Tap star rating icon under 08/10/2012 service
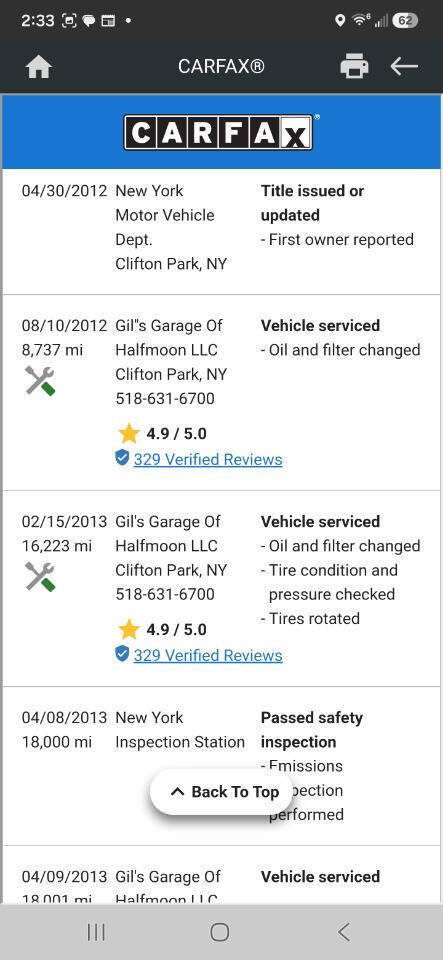The width and height of the screenshot is (443, 960). [128, 433]
